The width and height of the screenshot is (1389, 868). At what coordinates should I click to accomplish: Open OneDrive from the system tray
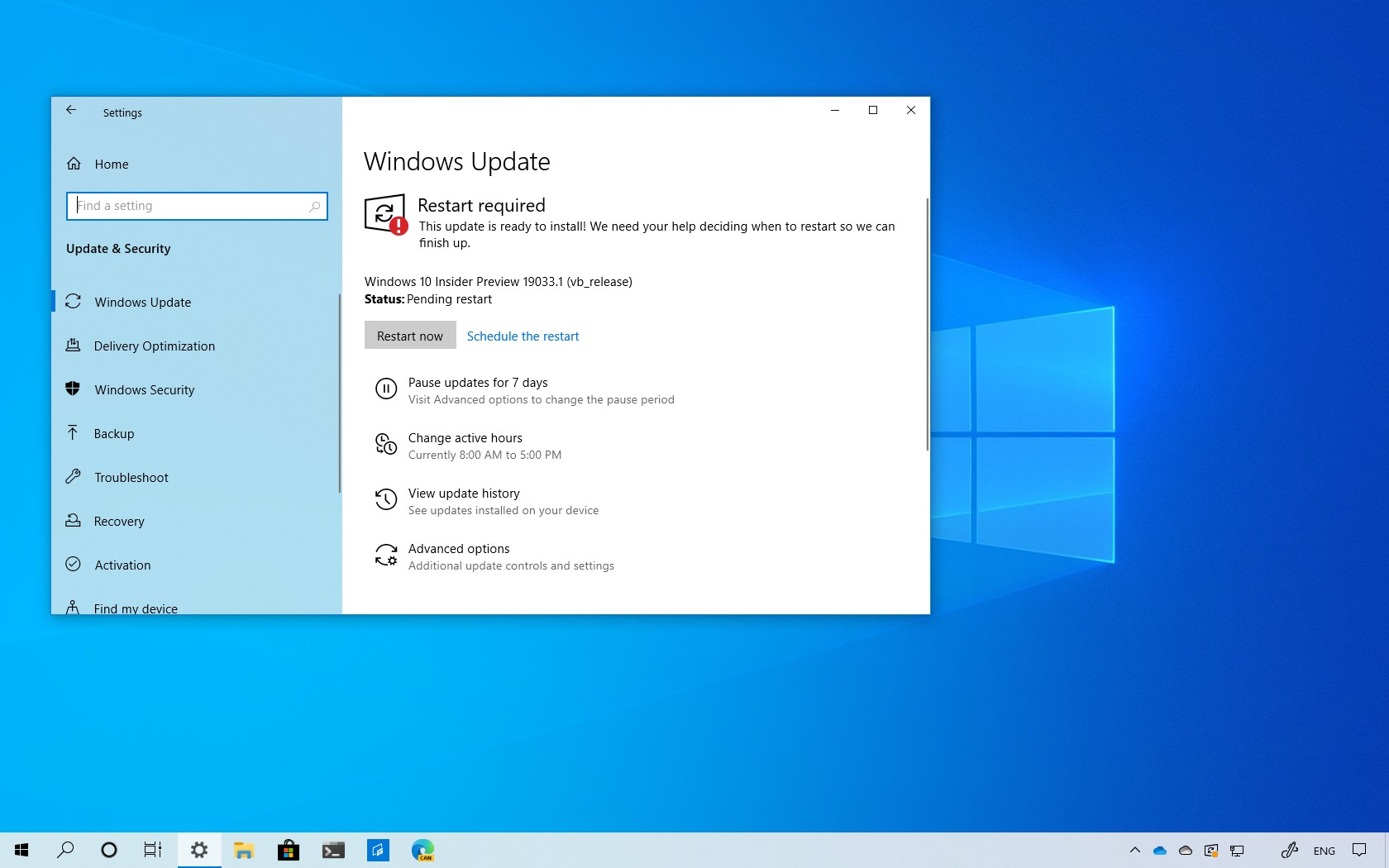coord(1159,851)
